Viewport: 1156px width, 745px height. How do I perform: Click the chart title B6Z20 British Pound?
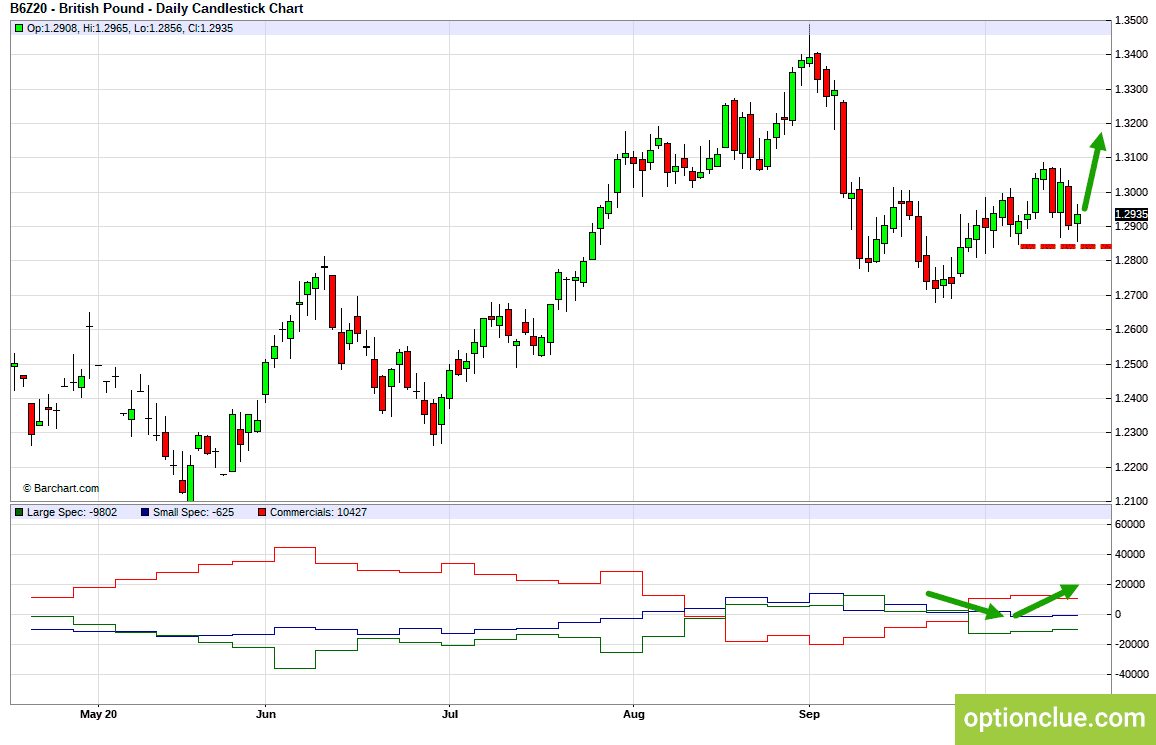pos(157,9)
